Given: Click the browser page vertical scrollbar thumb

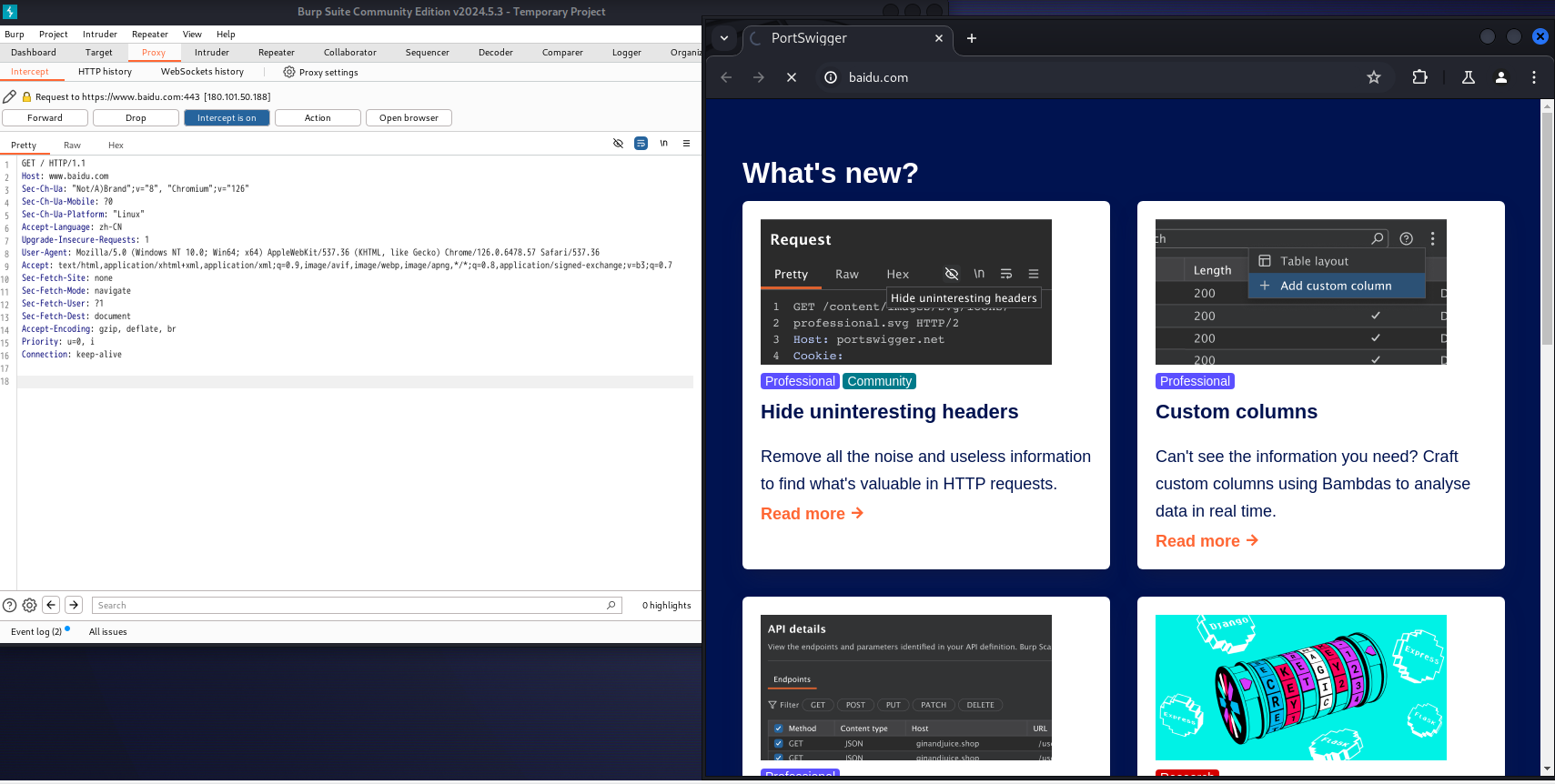Looking at the screenshot, I should click(x=1547, y=228).
